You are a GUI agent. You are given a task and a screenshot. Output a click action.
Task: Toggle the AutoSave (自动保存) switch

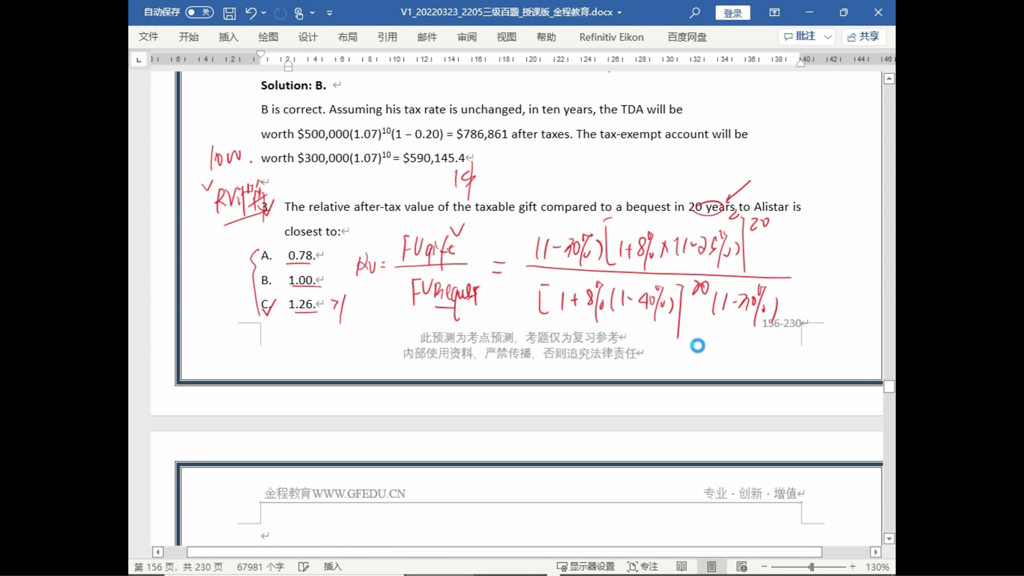pos(199,13)
